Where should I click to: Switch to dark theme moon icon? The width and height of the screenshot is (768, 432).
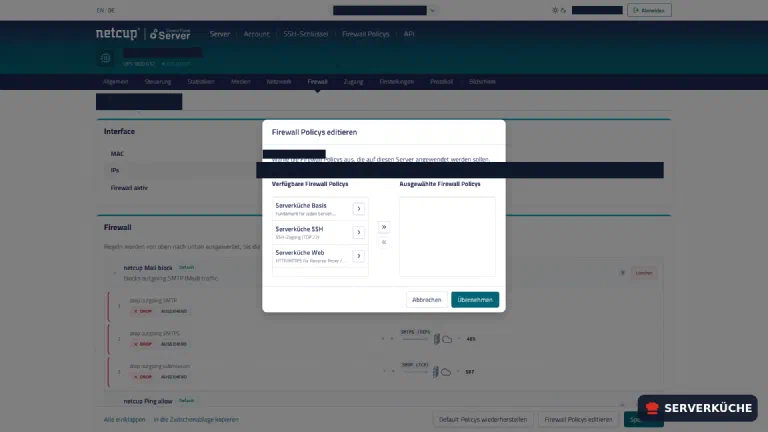pos(563,10)
